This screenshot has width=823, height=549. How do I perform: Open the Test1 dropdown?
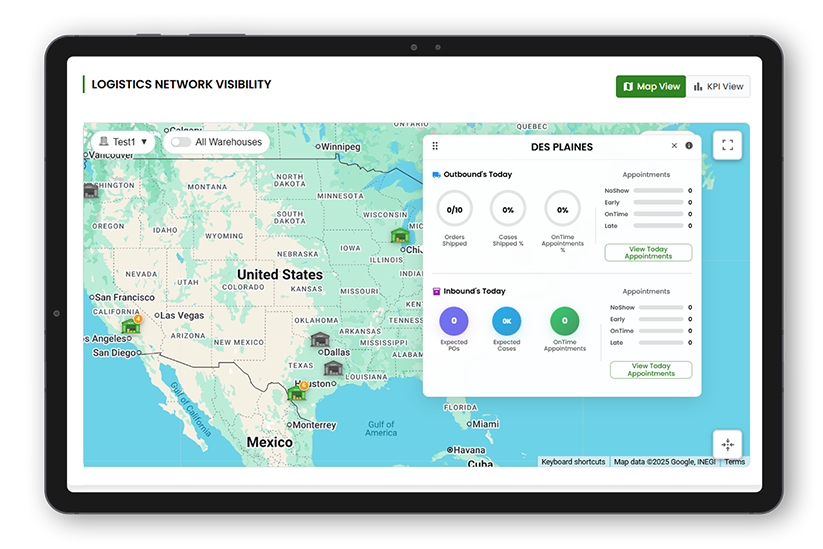124,142
